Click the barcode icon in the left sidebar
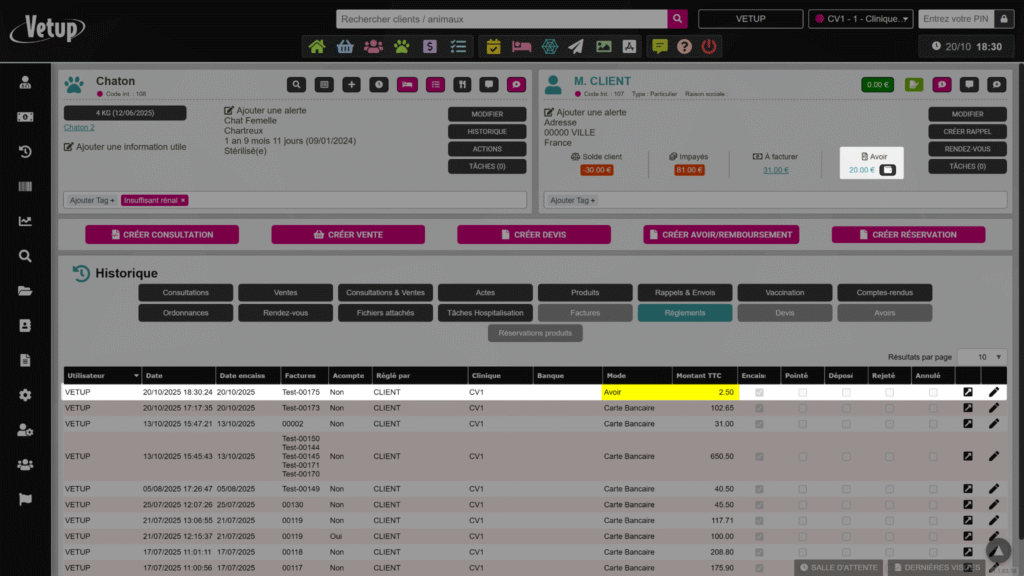Viewport: 1024px width, 576px height. (25, 187)
